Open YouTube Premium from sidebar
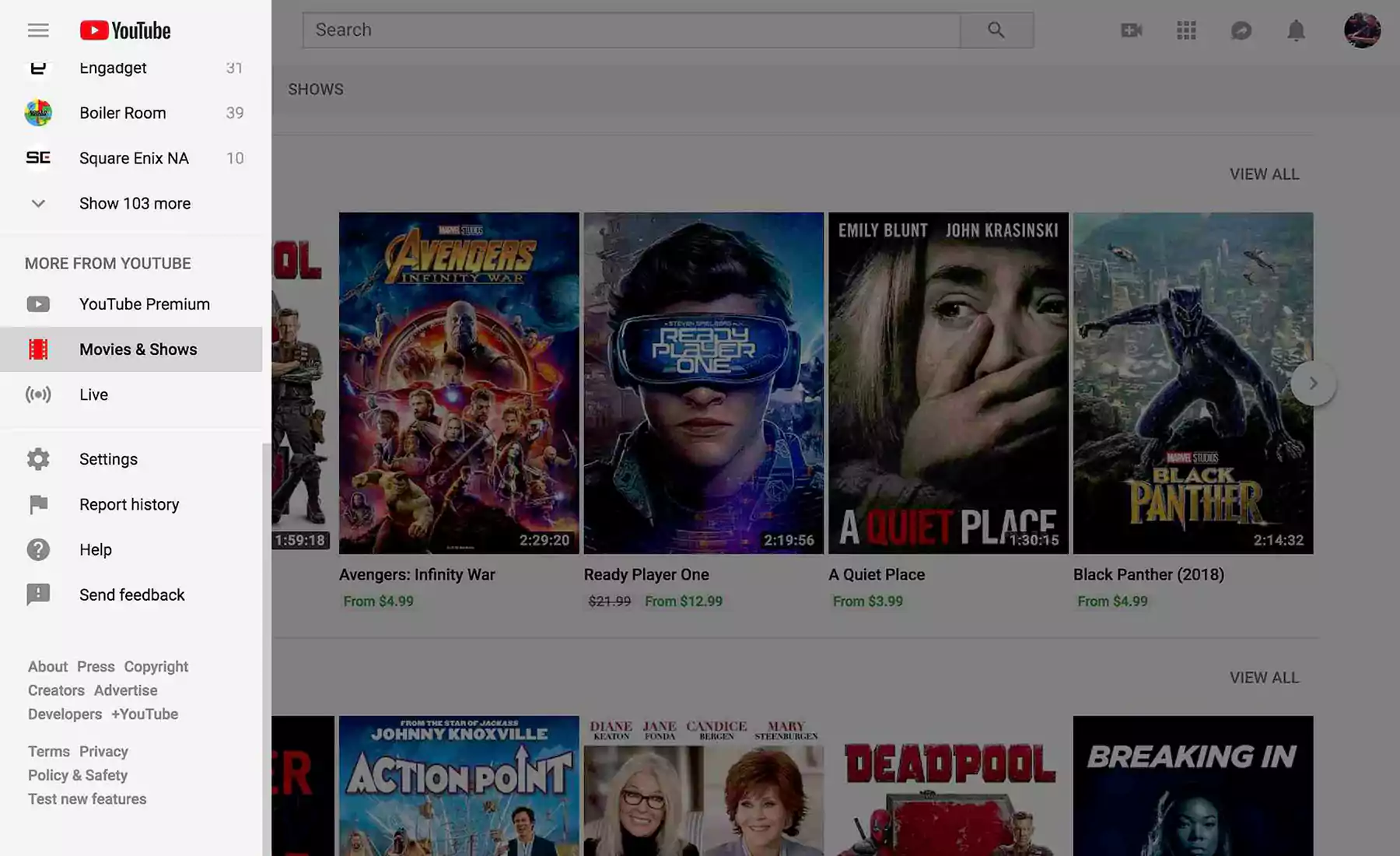 [x=144, y=304]
